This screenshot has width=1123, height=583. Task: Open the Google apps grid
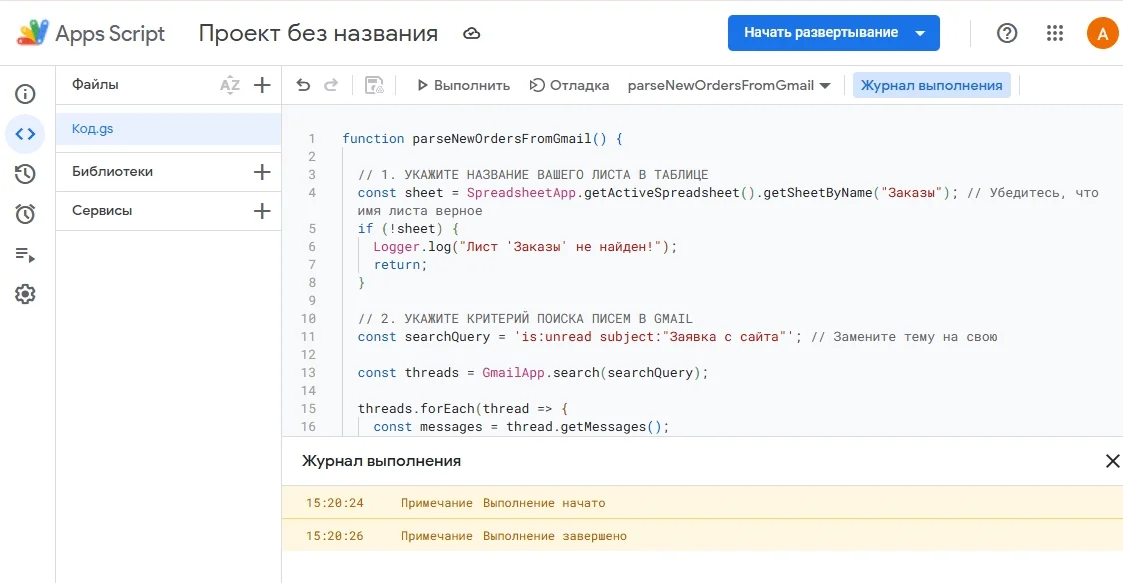(1055, 33)
